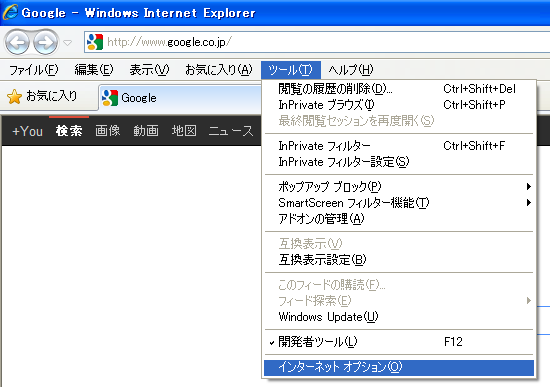
Task: Open the 表示(V) menu
Action: (x=149, y=70)
